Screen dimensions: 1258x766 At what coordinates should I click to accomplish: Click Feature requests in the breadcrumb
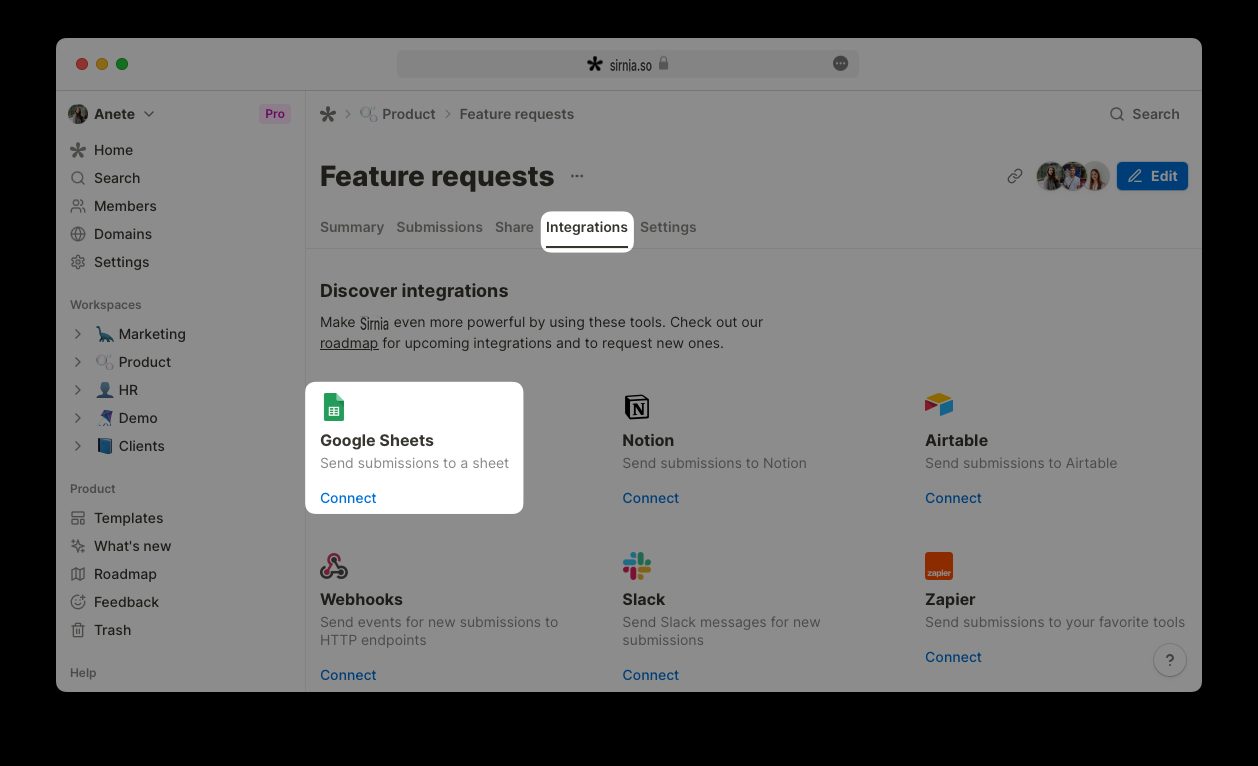pos(517,114)
